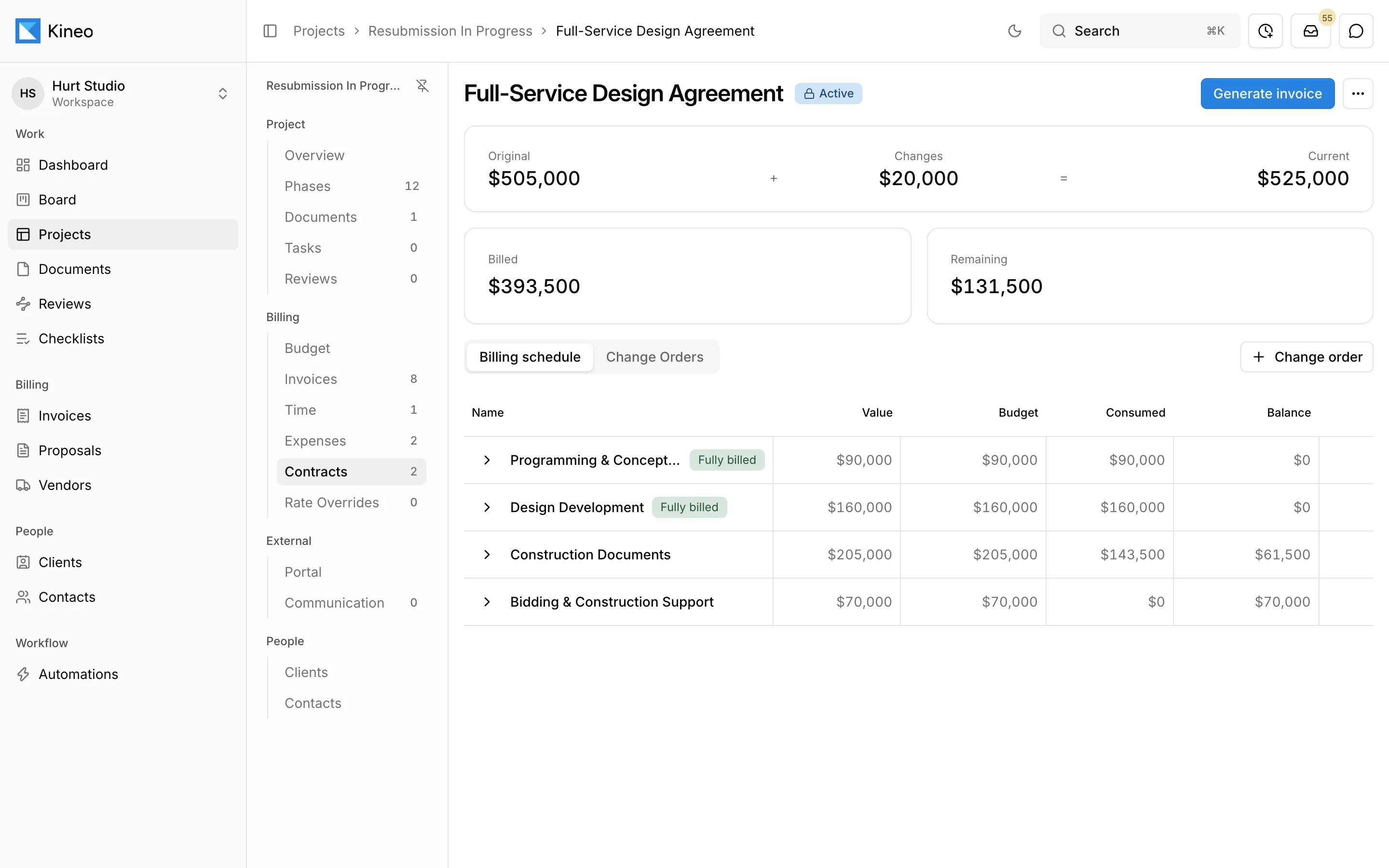The height and width of the screenshot is (868, 1389).
Task: Select the Billing schedule tab
Action: 530,357
